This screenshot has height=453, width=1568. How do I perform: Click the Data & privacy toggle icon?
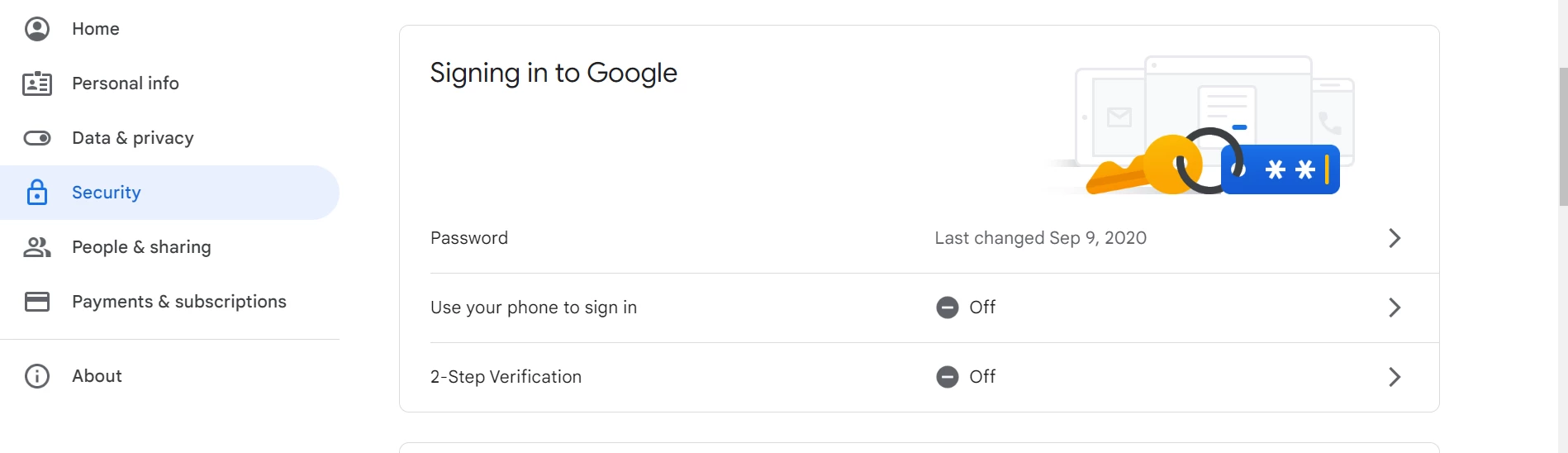[x=37, y=138]
